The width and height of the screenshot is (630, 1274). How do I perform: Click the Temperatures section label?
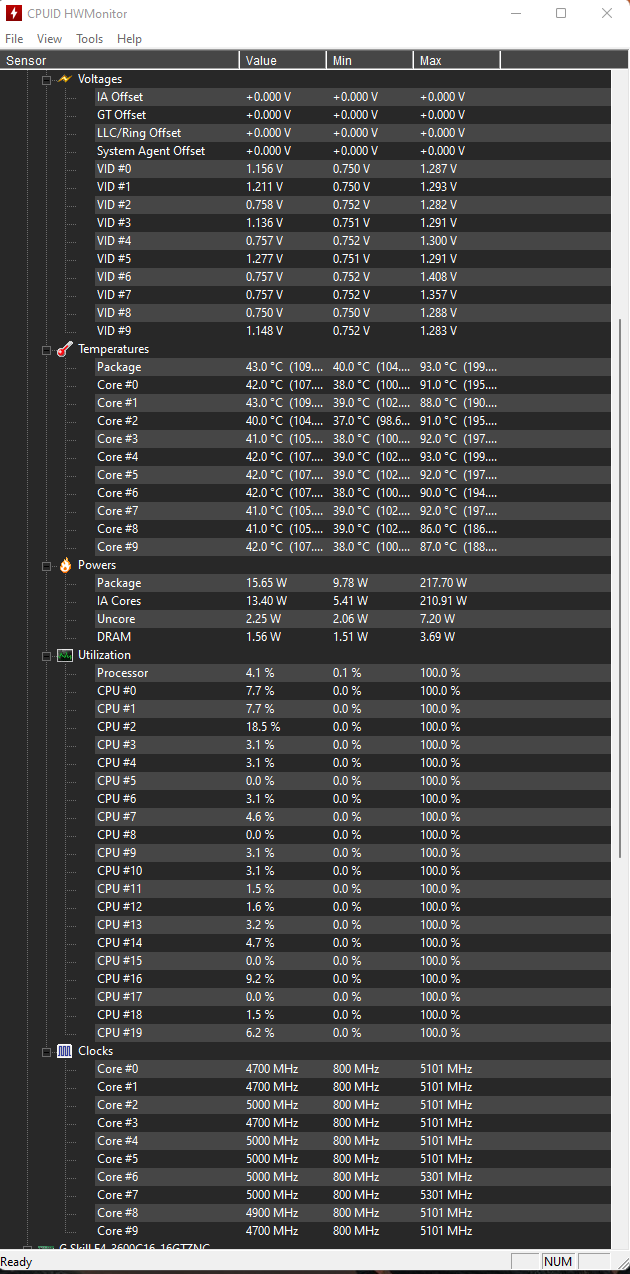click(x=114, y=349)
